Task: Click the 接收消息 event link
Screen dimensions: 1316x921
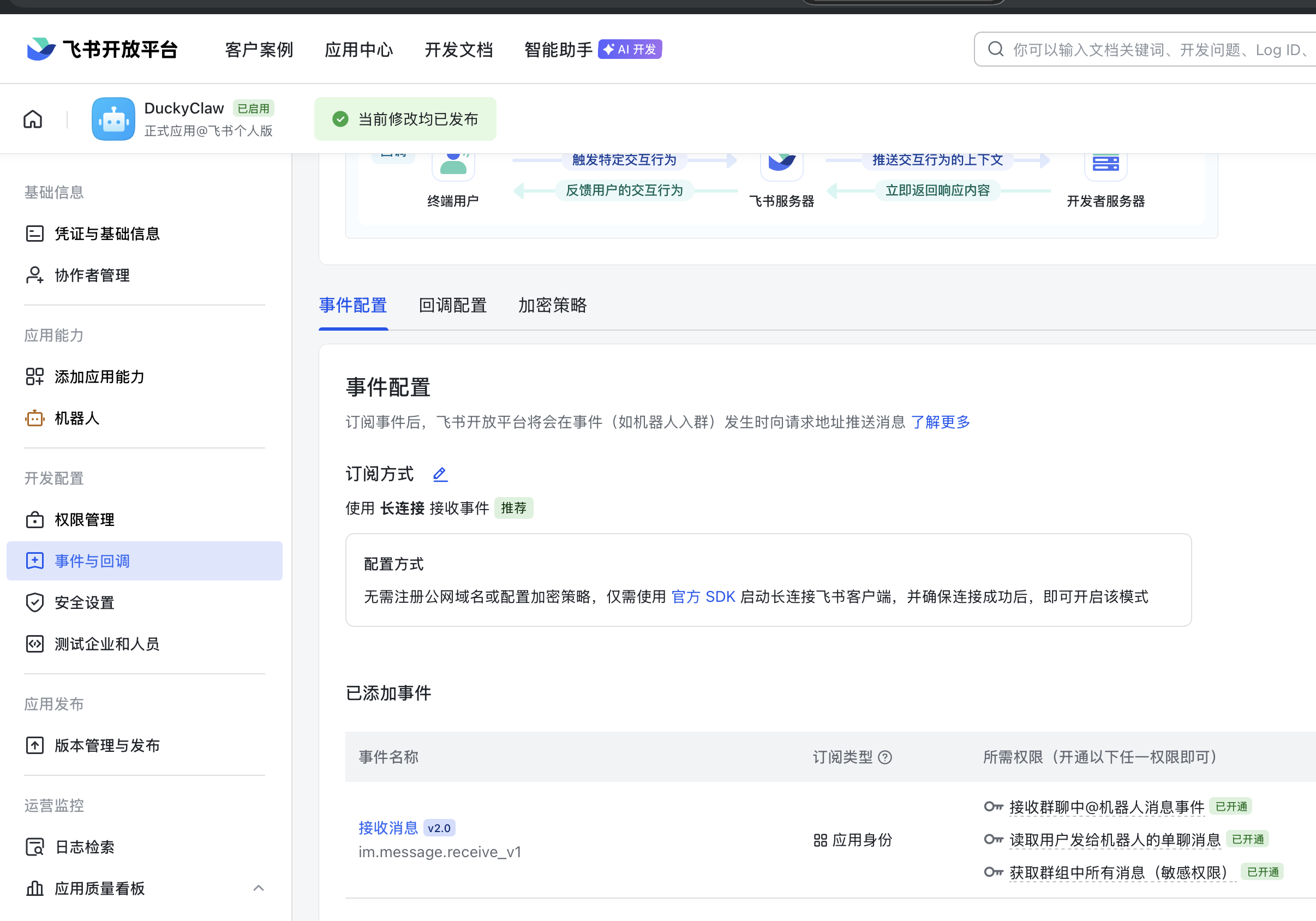Action: pyautogui.click(x=388, y=828)
